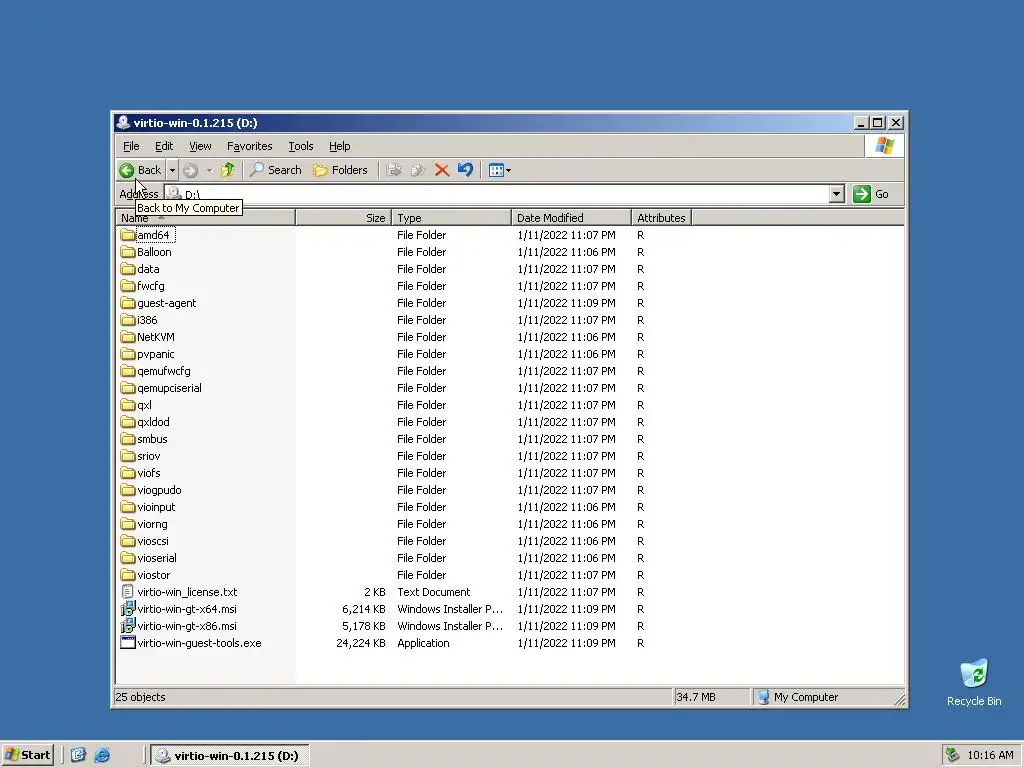Click the red Delete X icon
Screen dimensions: 1024x768
pyautogui.click(x=441, y=170)
